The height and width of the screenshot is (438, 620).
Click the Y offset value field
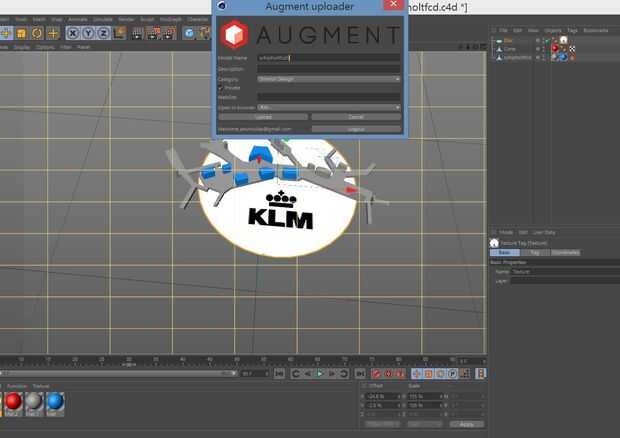coord(384,405)
